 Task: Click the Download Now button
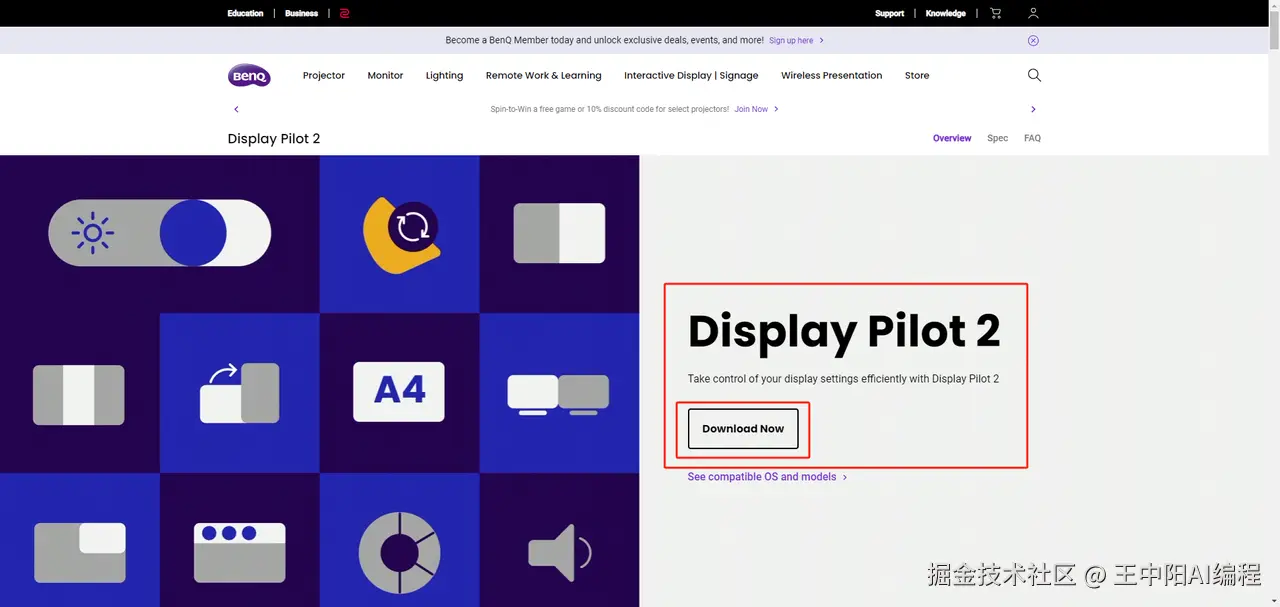pos(743,428)
